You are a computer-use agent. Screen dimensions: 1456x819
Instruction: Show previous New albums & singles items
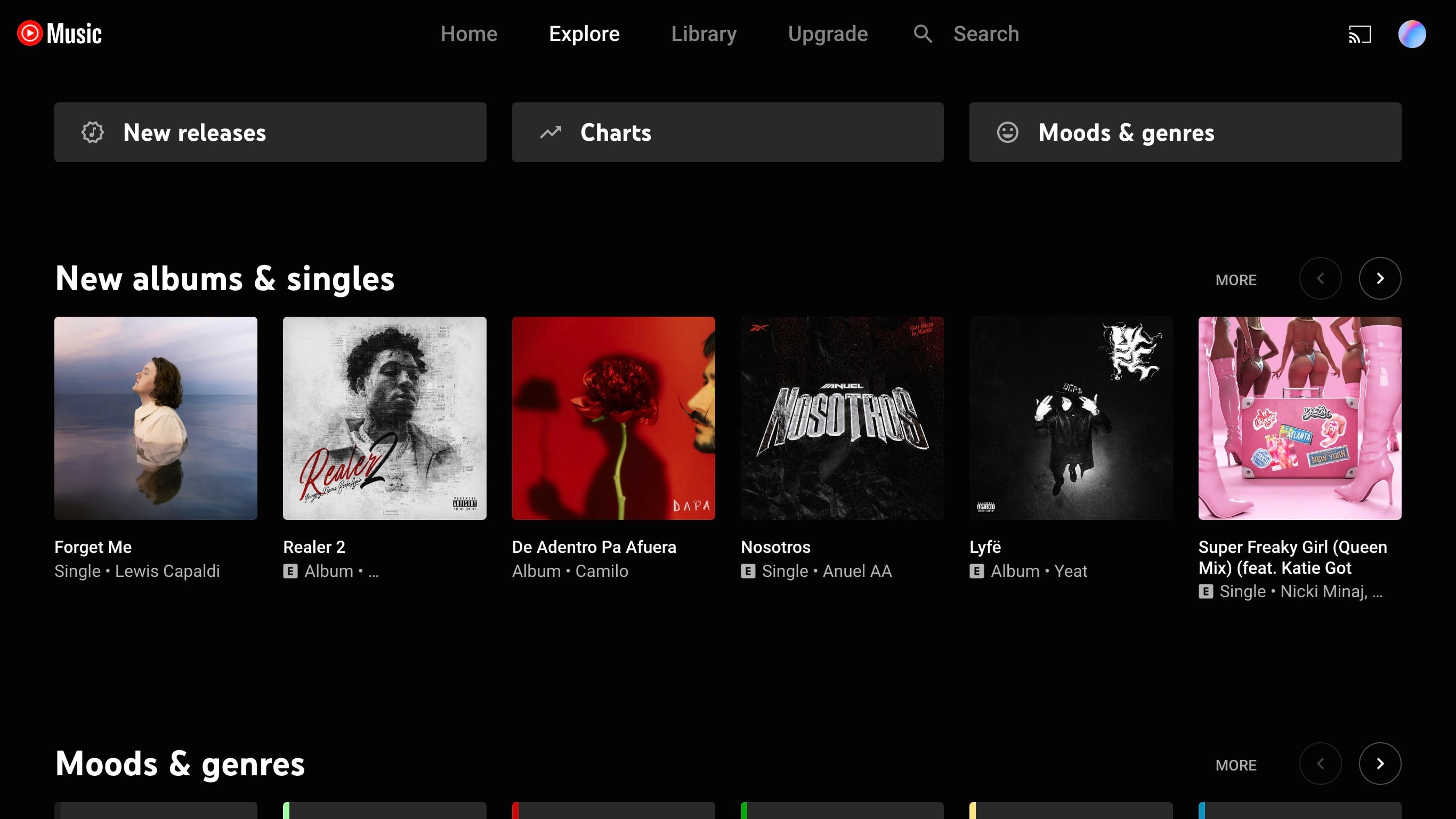point(1320,278)
